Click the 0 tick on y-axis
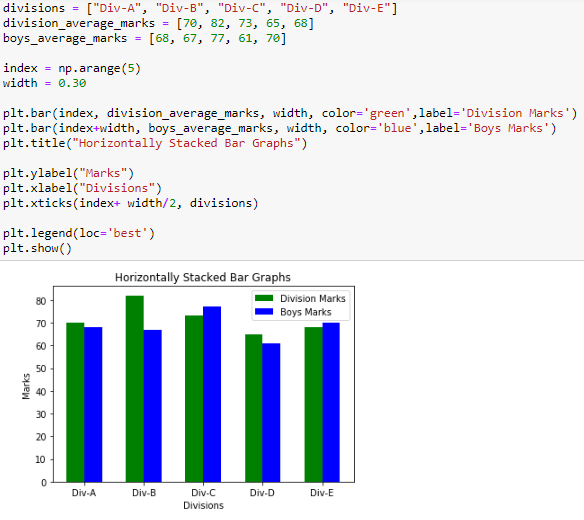584x520 pixels. tap(44, 483)
